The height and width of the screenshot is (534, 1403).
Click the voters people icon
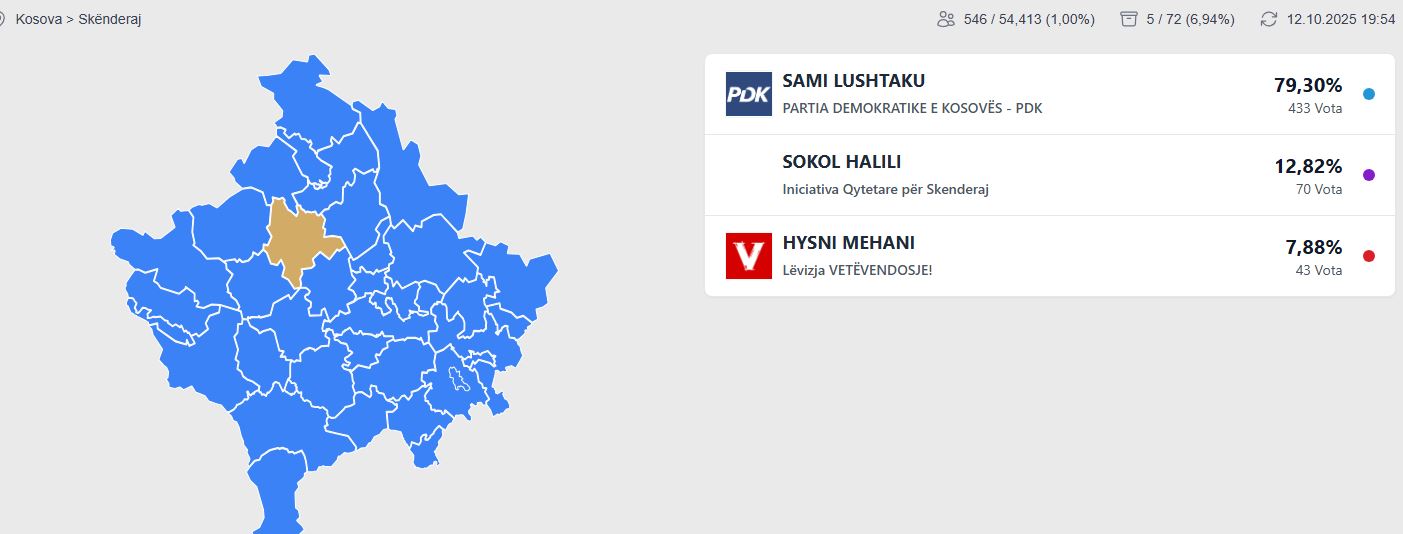946,19
